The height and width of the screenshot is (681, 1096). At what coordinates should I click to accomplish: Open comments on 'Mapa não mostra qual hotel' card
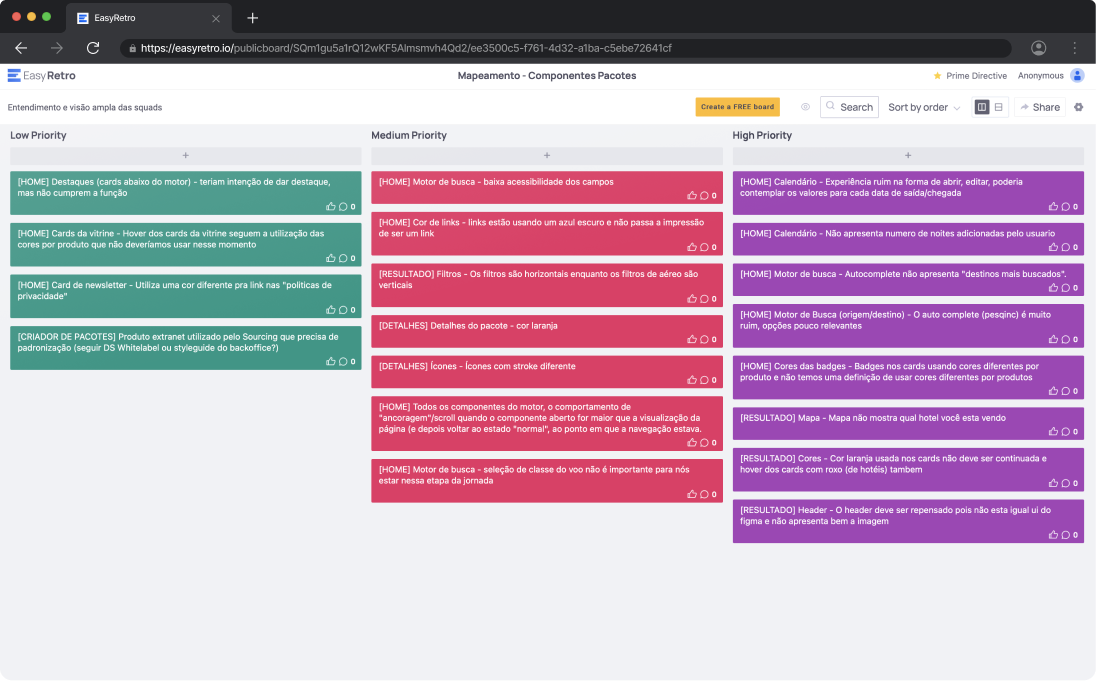(x=1066, y=431)
